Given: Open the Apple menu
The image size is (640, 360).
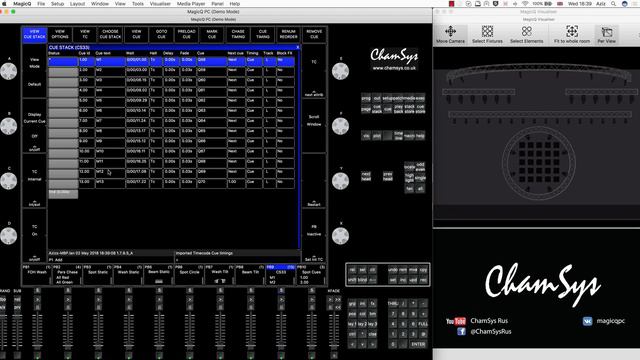Looking at the screenshot, I should coord(5,4).
